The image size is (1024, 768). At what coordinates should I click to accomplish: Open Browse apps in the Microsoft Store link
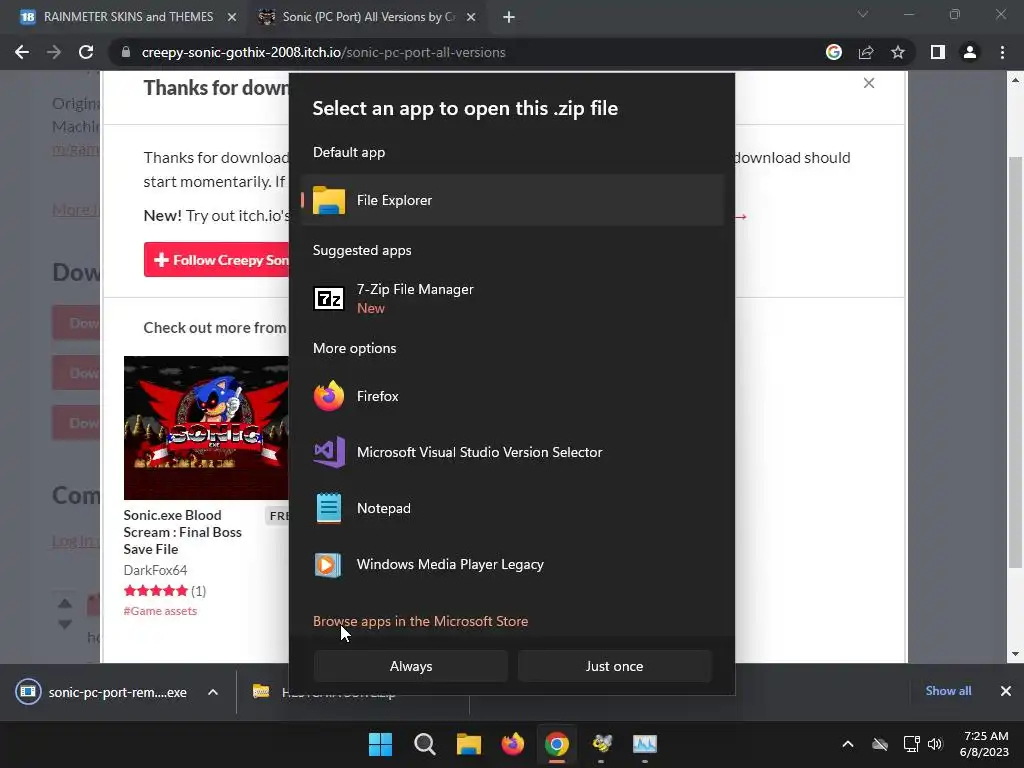tap(421, 621)
